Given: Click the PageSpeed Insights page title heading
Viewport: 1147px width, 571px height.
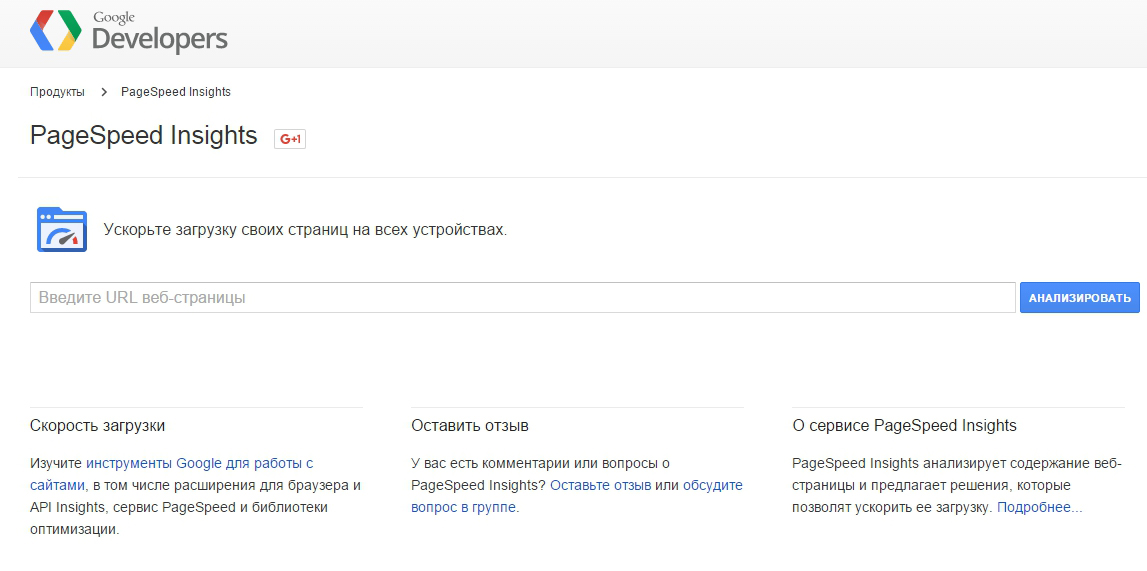Looking at the screenshot, I should tap(144, 136).
